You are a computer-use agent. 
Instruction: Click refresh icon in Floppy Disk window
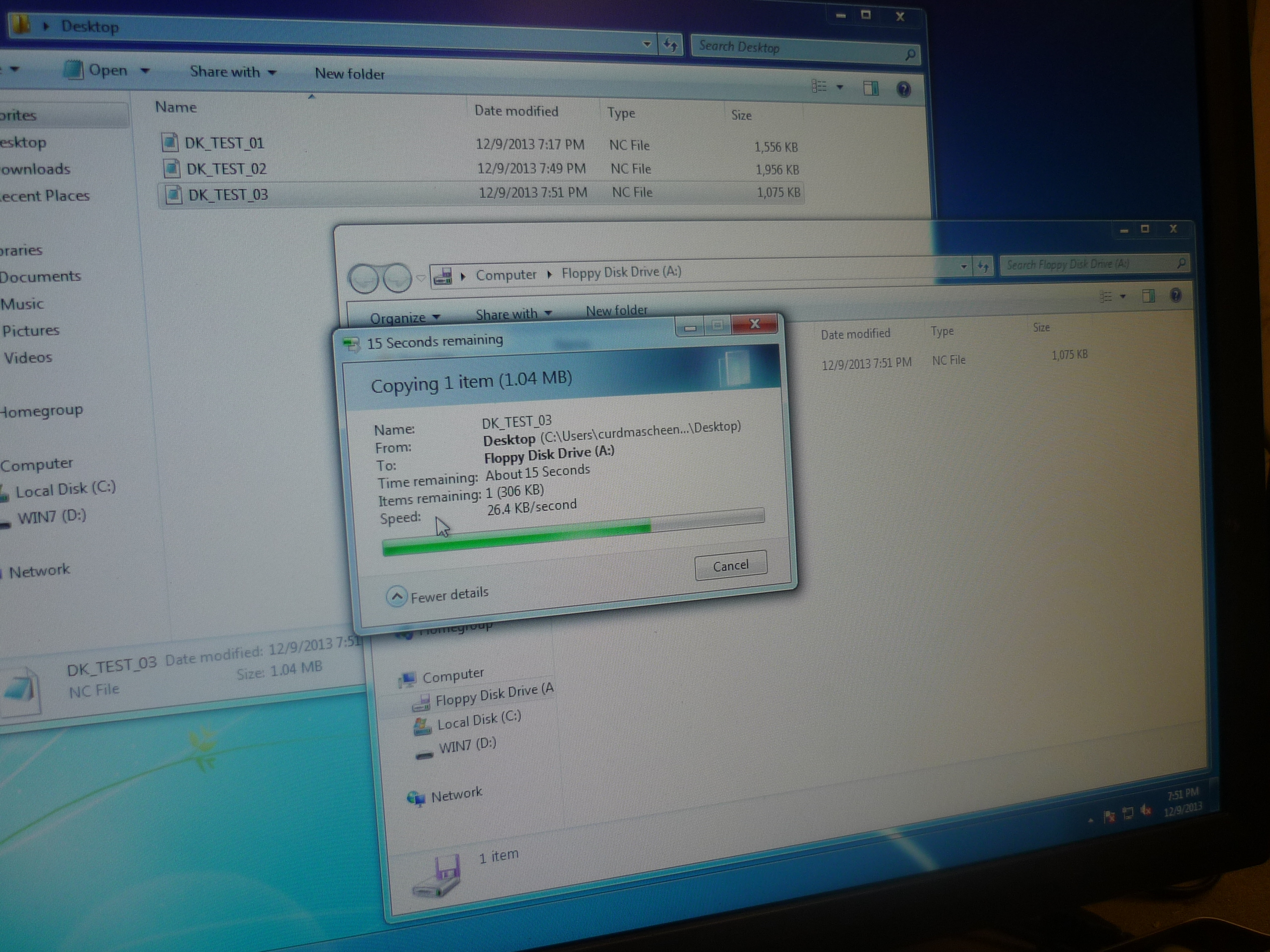(983, 266)
